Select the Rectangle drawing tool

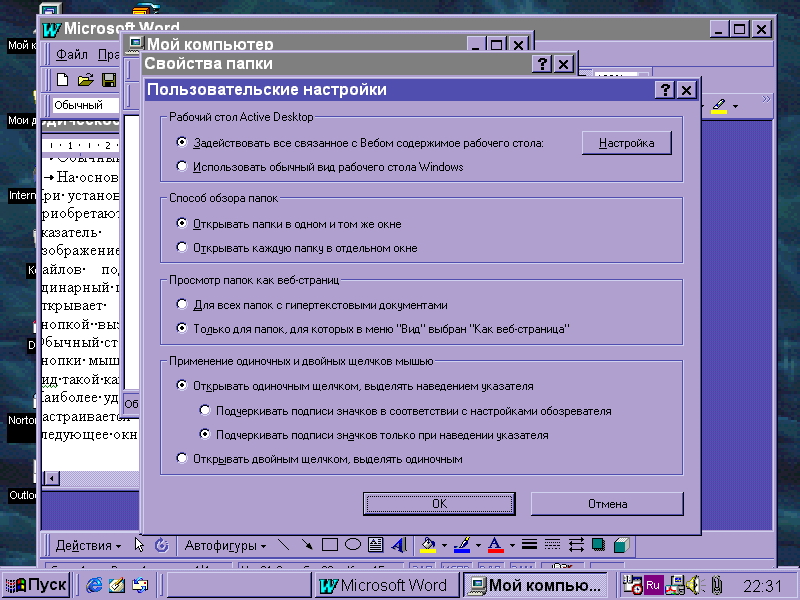point(330,545)
